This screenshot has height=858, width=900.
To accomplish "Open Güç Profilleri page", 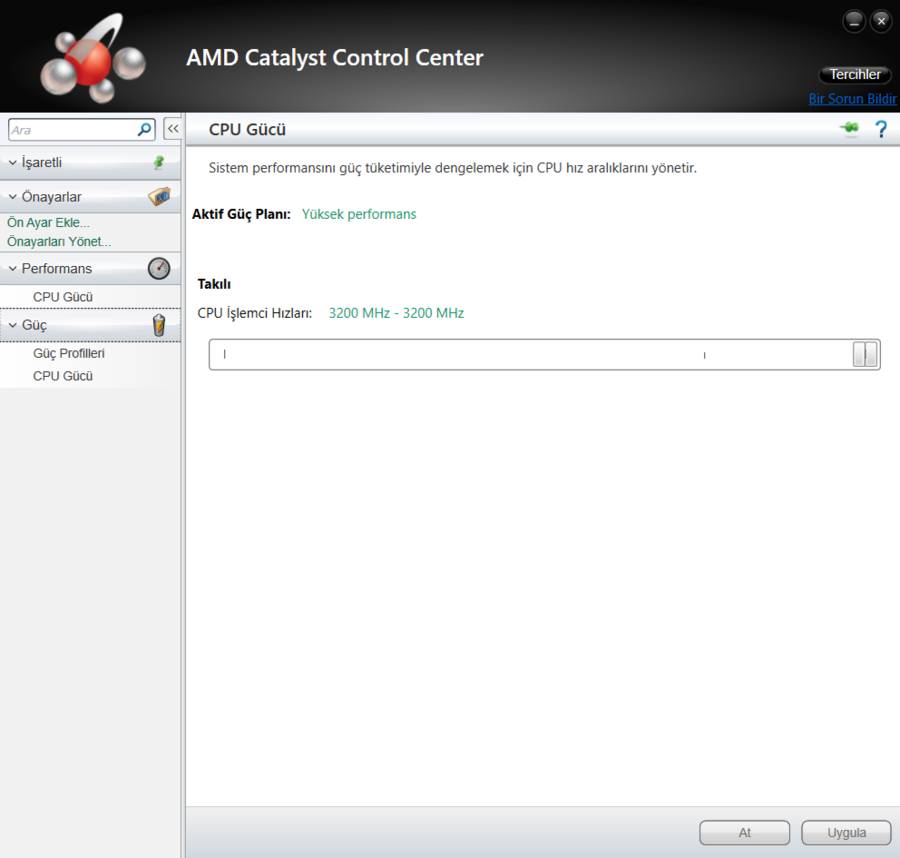I will 69,353.
